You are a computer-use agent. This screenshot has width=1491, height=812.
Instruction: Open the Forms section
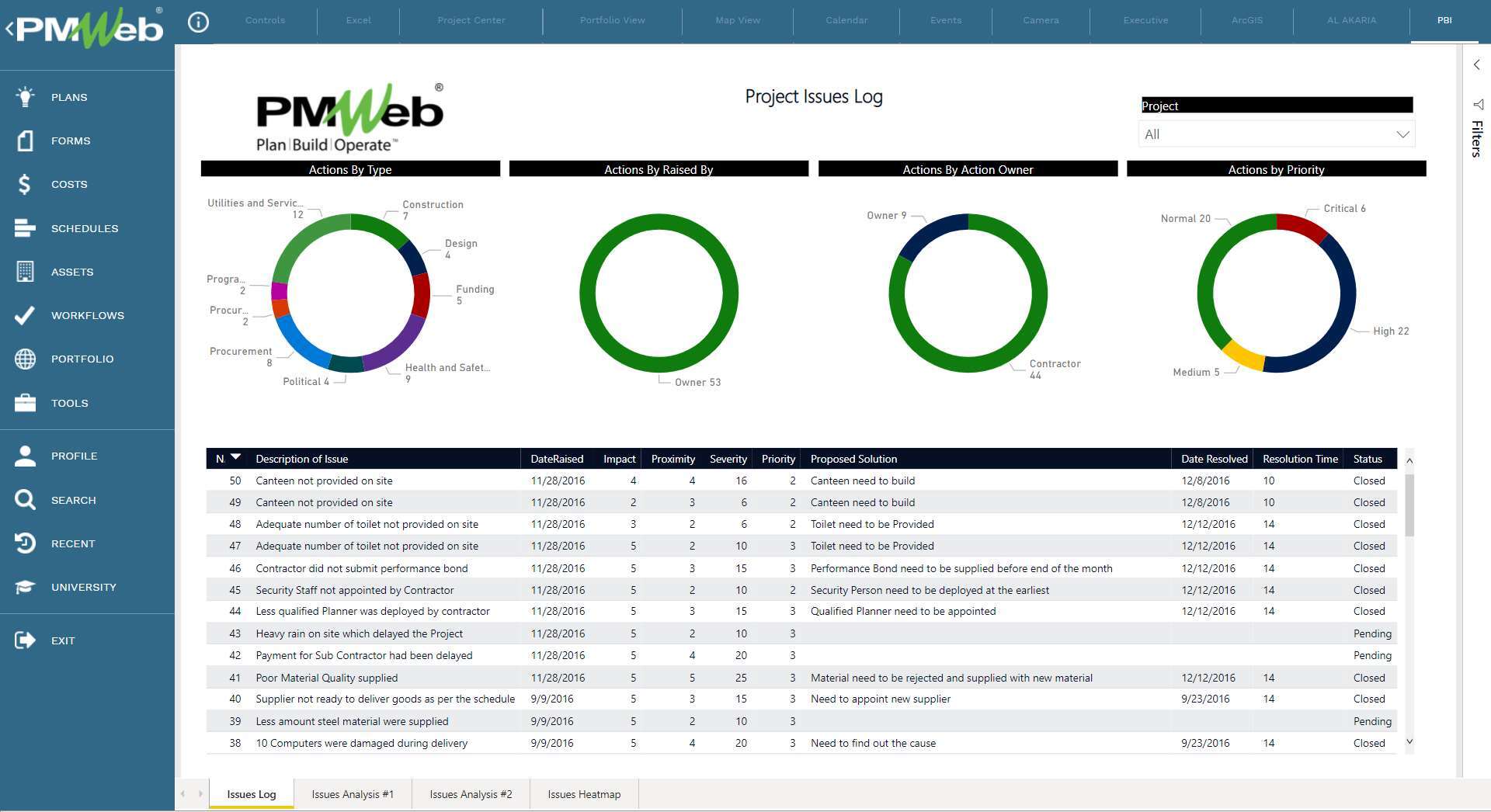[26, 141]
